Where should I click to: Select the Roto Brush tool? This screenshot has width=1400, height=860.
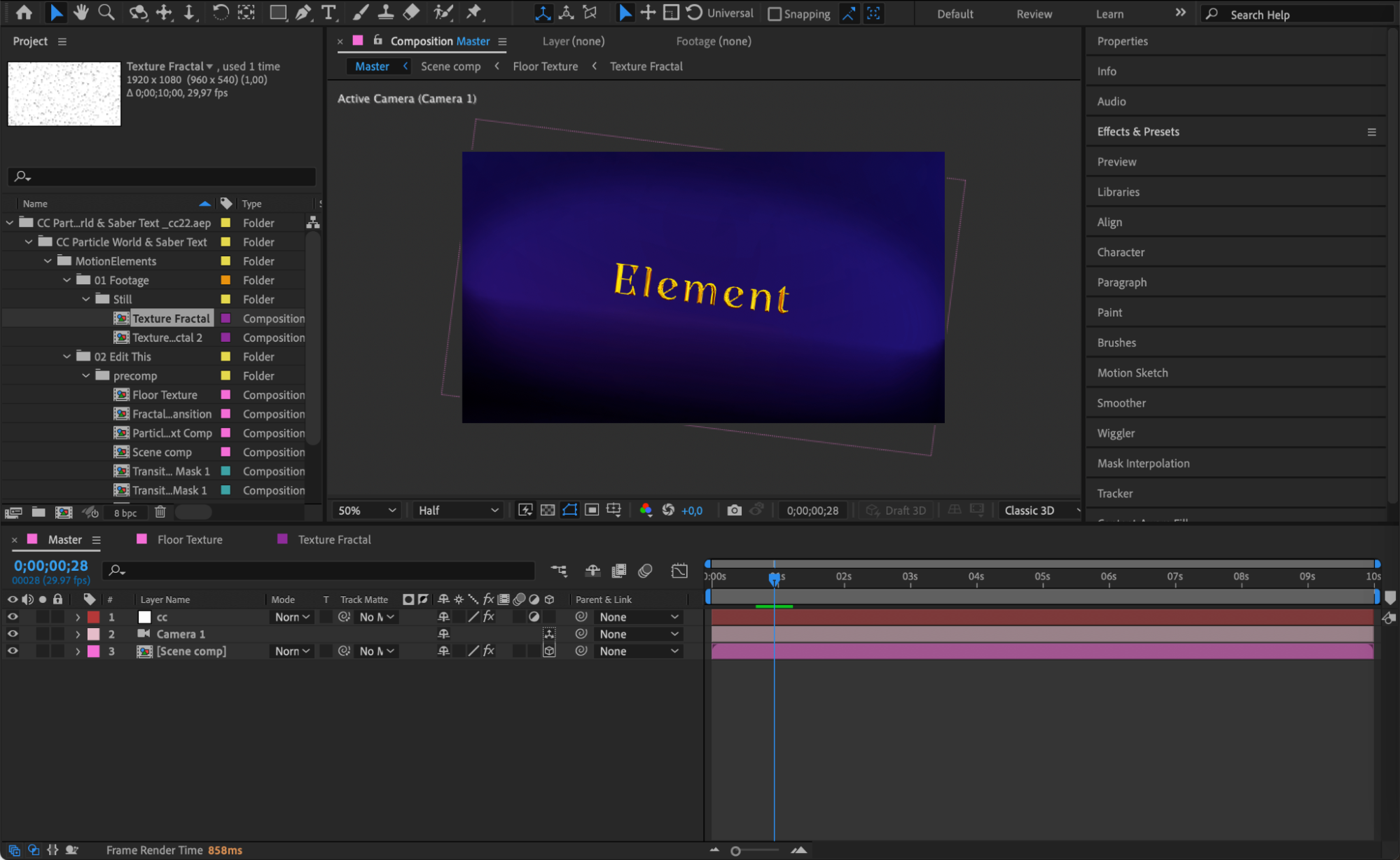pyautogui.click(x=443, y=13)
